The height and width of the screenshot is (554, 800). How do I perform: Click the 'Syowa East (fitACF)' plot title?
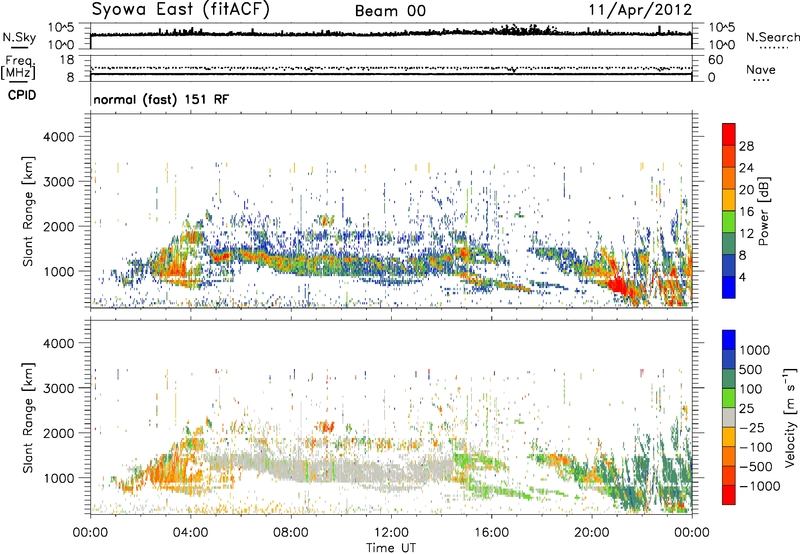(181, 9)
